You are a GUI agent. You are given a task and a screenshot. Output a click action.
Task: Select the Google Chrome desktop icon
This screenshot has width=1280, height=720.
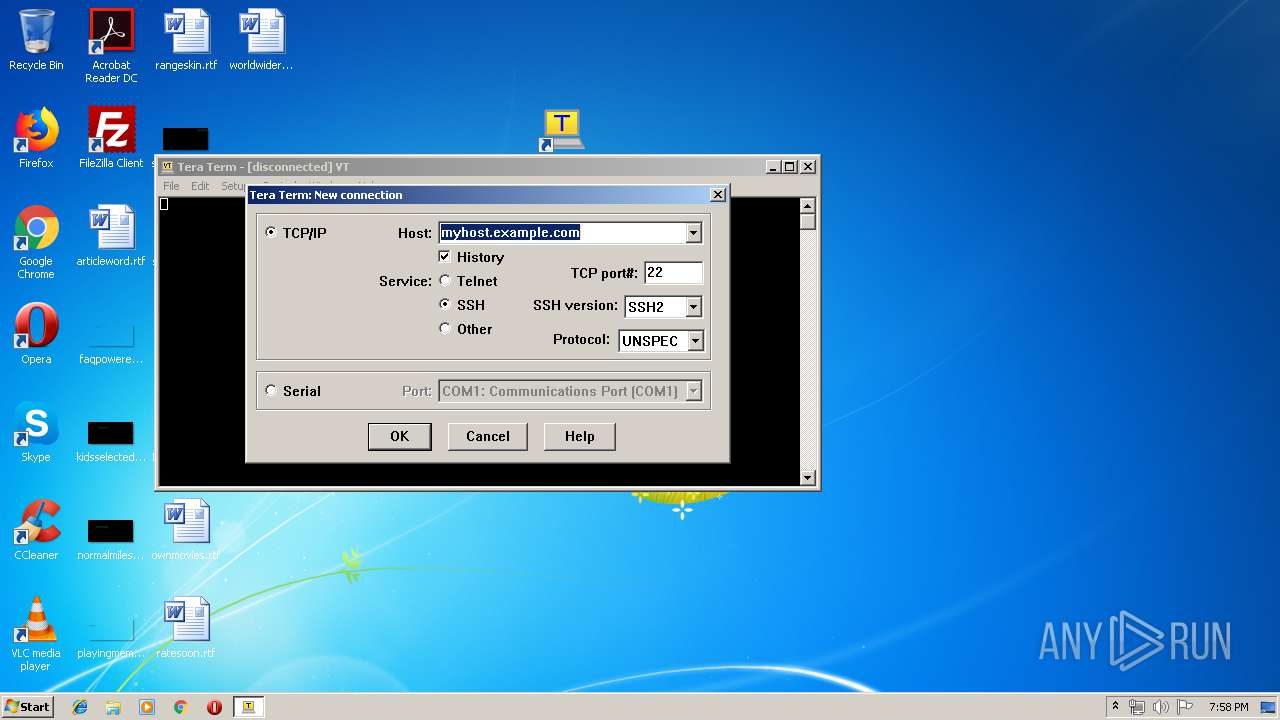(36, 242)
